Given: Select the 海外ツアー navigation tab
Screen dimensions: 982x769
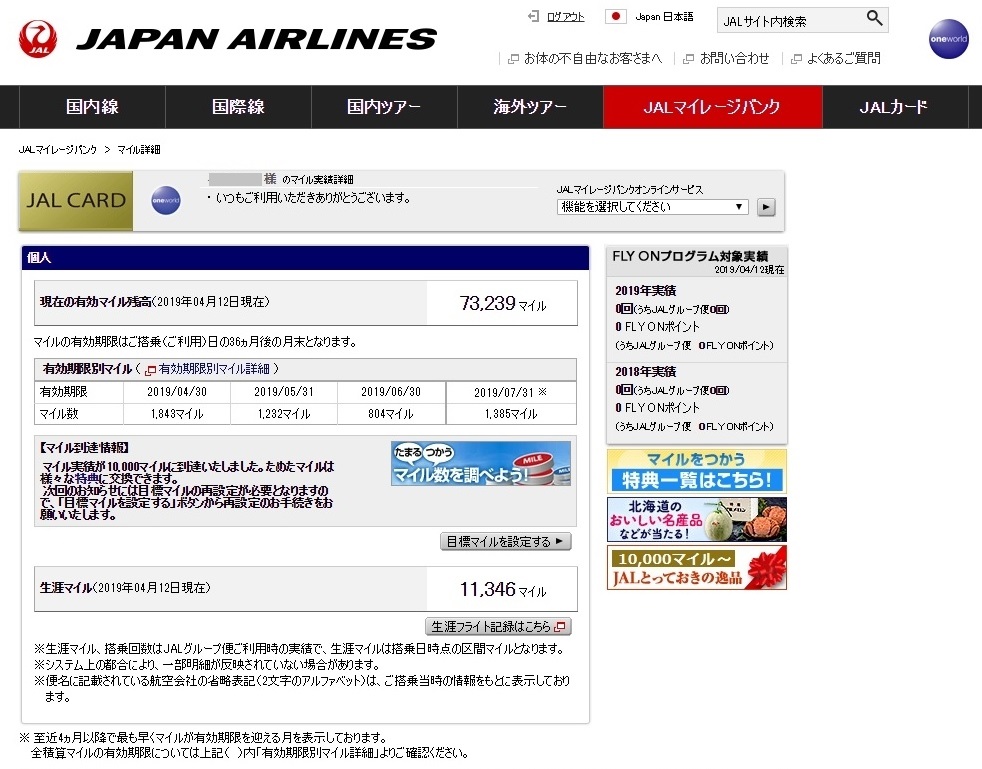Looking at the screenshot, I should pyautogui.click(x=530, y=107).
